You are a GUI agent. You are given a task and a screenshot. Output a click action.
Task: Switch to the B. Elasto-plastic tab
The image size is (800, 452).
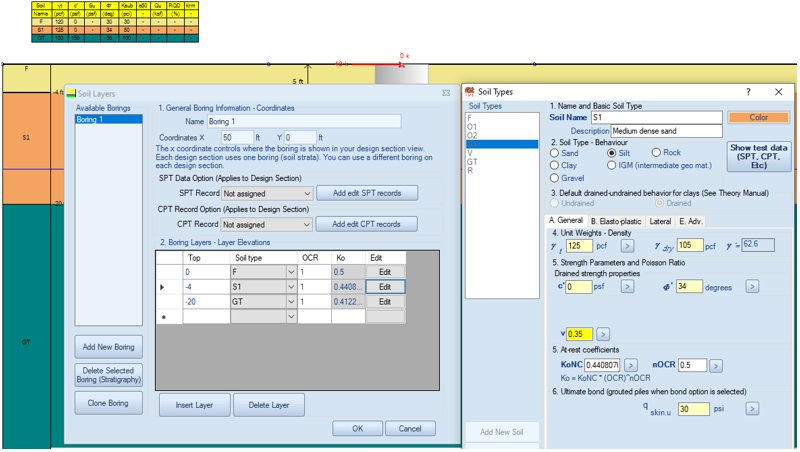[x=616, y=221]
